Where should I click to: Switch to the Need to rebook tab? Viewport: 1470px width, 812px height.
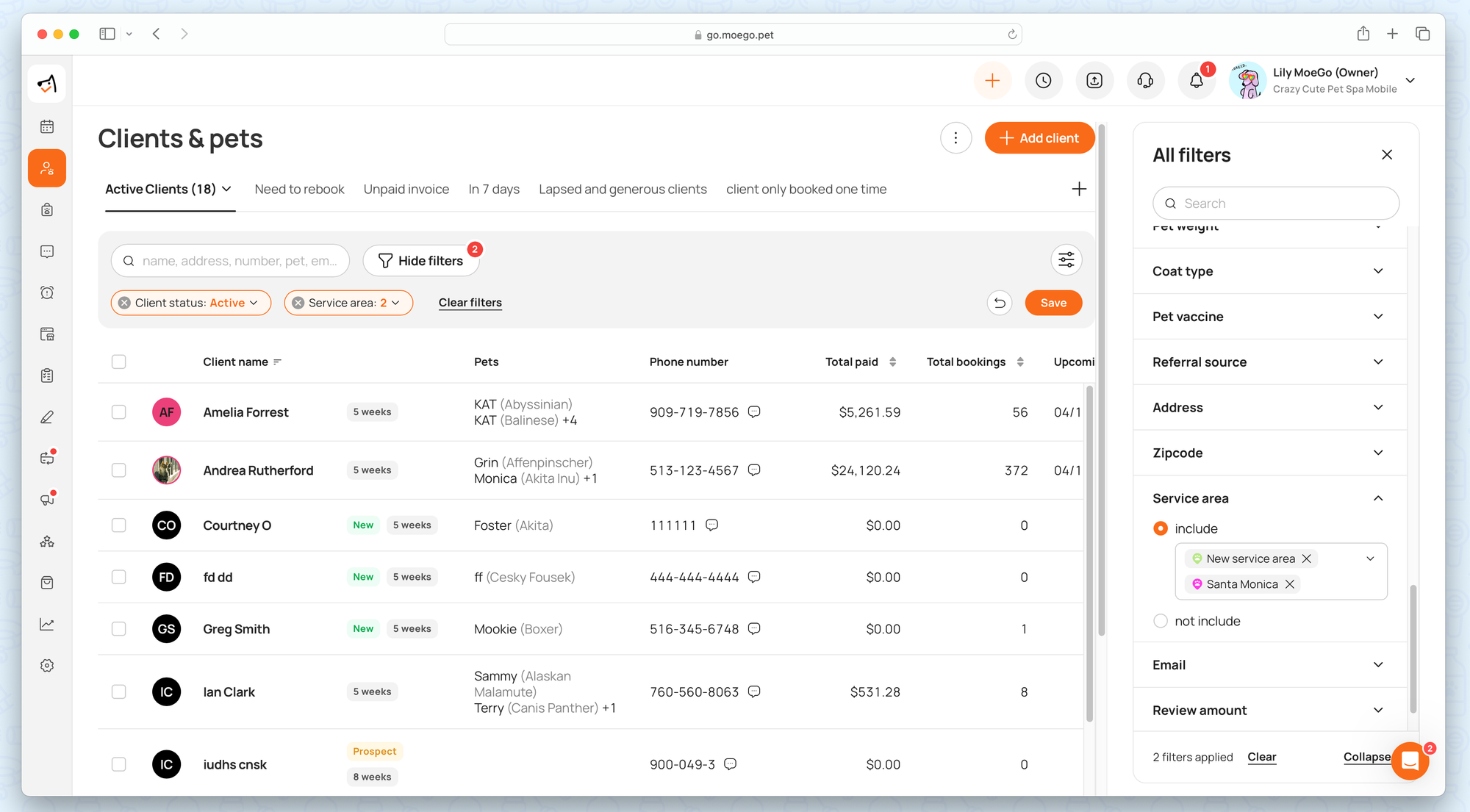pos(299,190)
